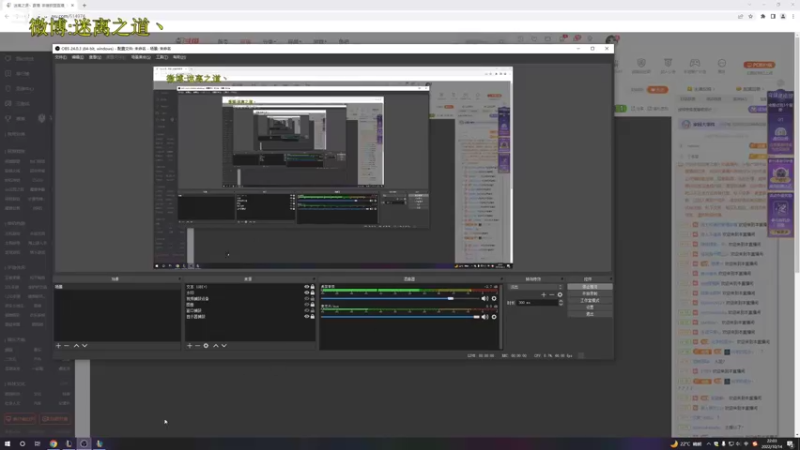Select 视频捕获设备 in the Sources list
Screen dimensions: 800x450
coord(197,298)
